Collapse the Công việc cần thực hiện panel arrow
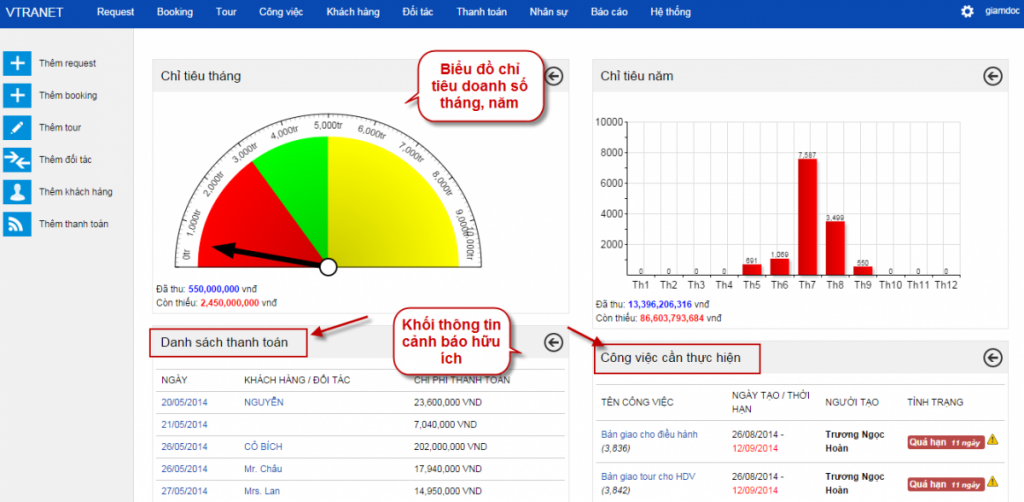The image size is (1024, 502). pos(992,357)
